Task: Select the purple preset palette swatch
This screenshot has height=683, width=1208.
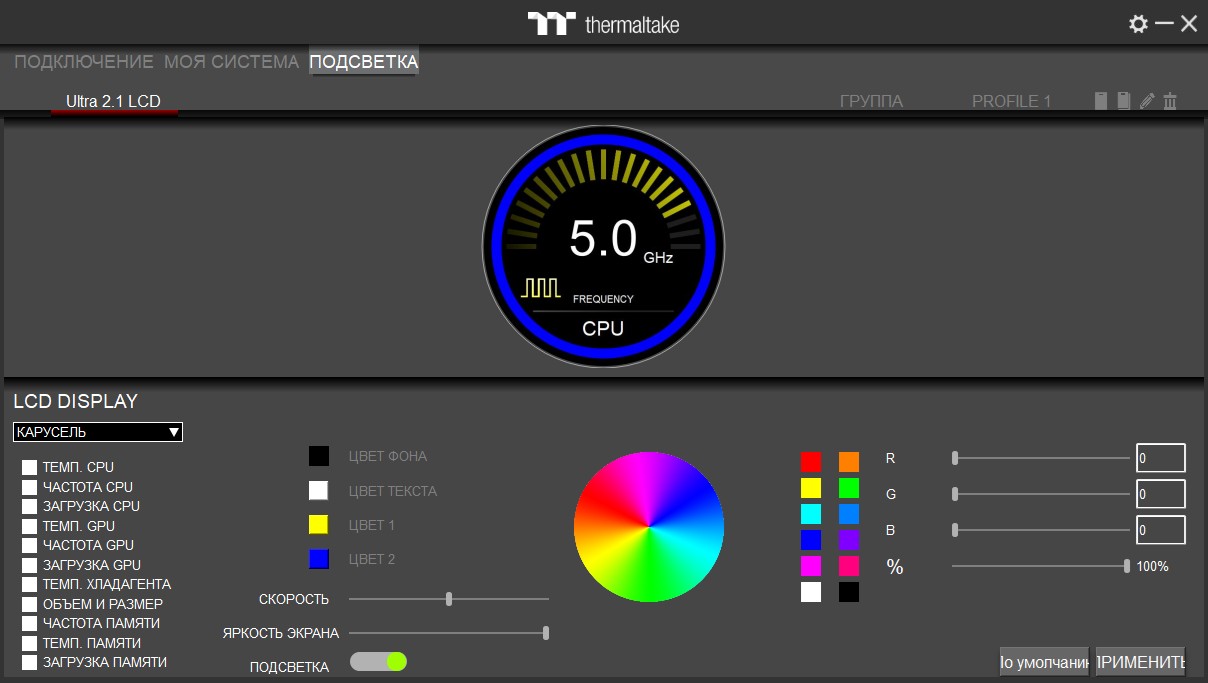Action: tap(849, 540)
